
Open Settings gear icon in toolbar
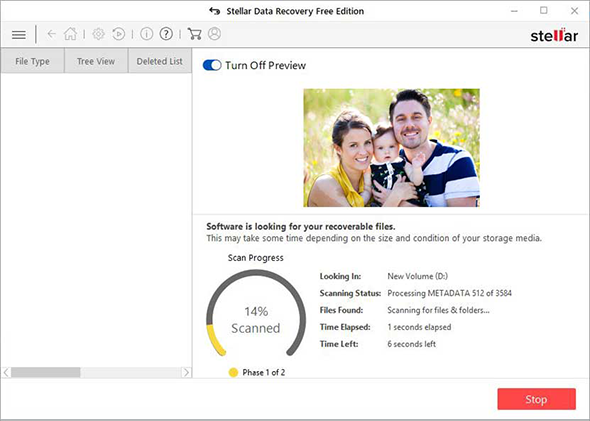[99, 34]
